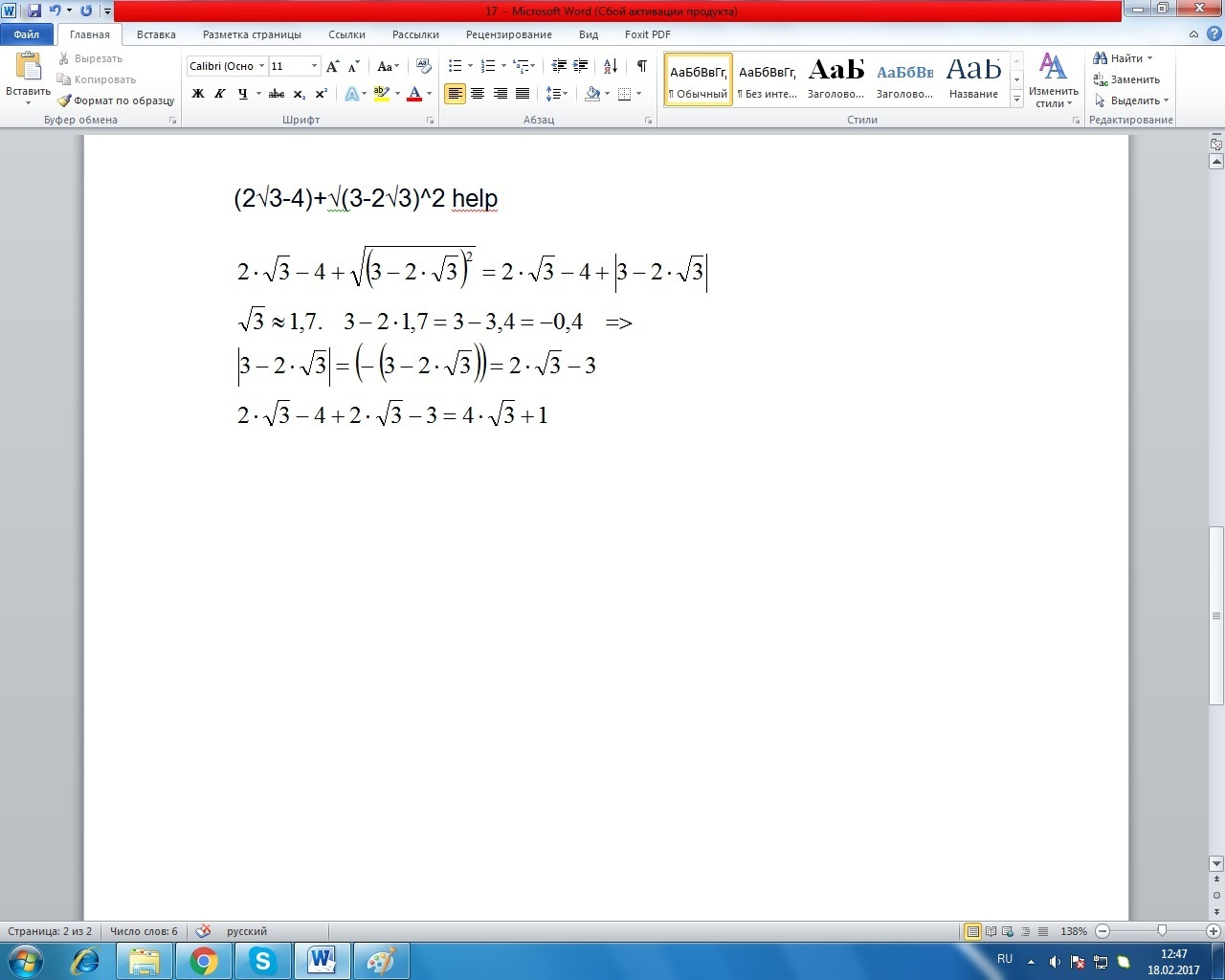The height and width of the screenshot is (980, 1225).
Task: Switch to the Вставка tab
Action: [x=156, y=34]
